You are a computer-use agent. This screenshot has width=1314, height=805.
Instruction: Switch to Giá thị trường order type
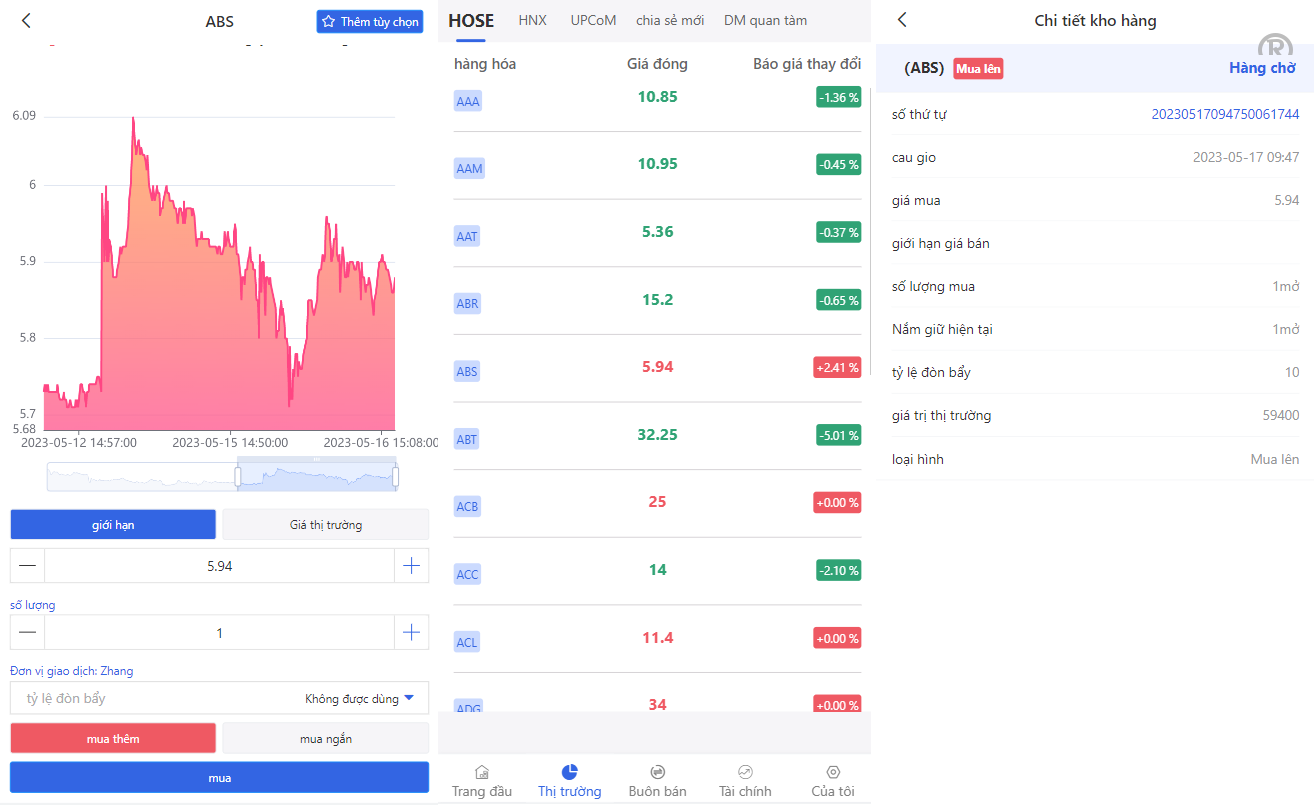tap(325, 525)
